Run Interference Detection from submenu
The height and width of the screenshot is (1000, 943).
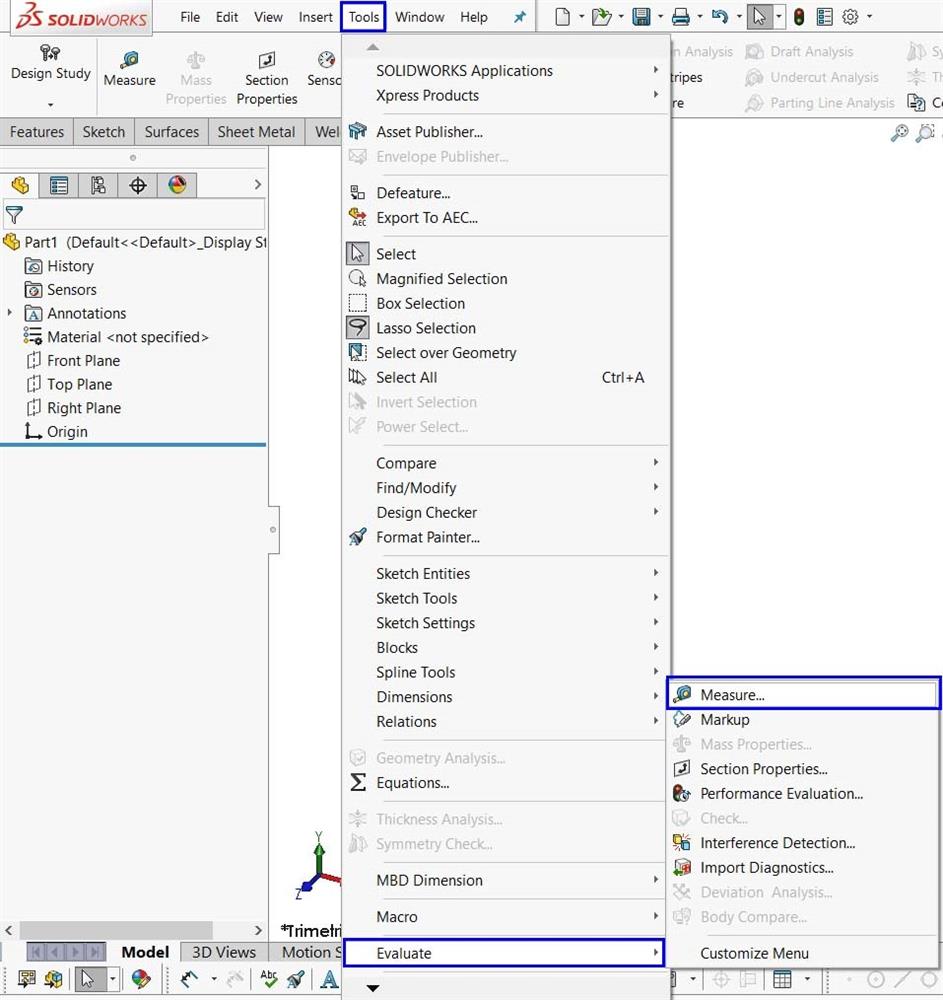click(x=803, y=843)
